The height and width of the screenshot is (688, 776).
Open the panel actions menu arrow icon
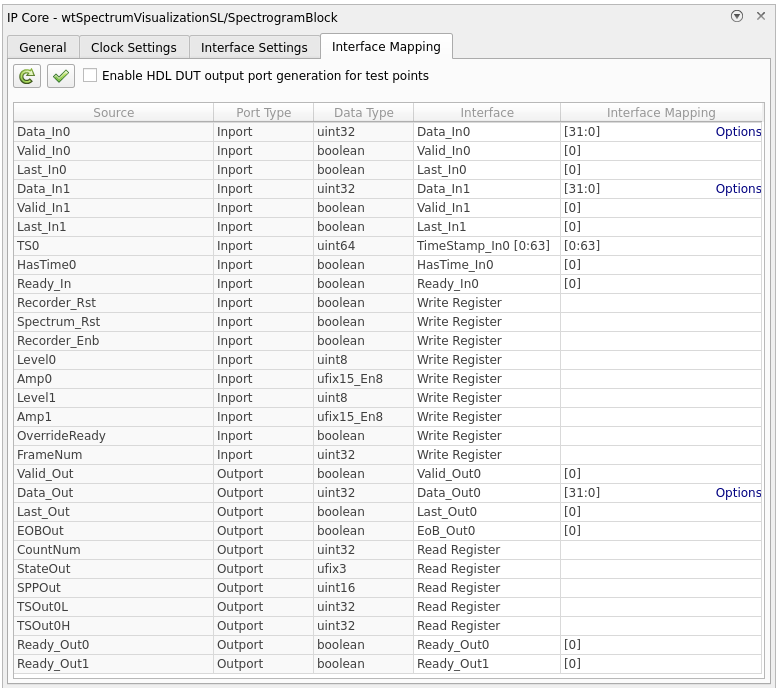point(737,16)
